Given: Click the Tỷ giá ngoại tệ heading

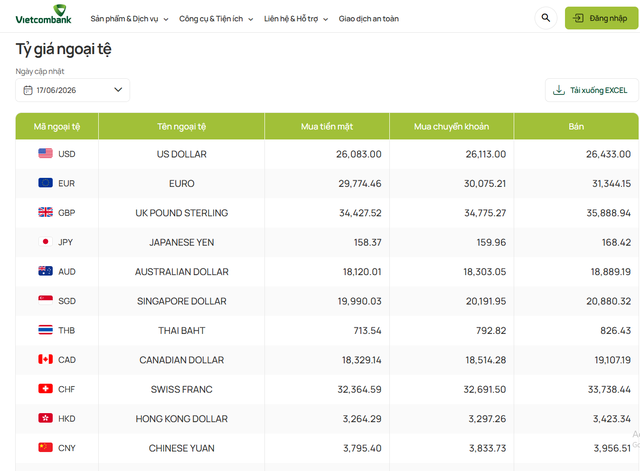Looking at the screenshot, I should [x=63, y=49].
